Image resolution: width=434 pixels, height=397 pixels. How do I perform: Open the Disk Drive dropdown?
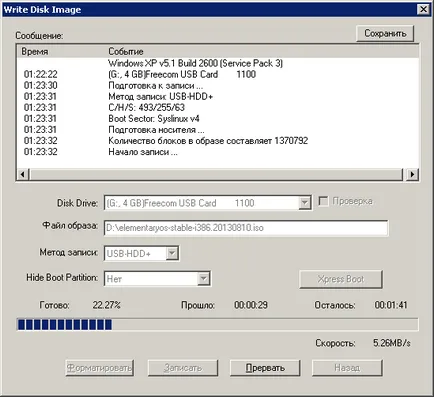point(304,203)
